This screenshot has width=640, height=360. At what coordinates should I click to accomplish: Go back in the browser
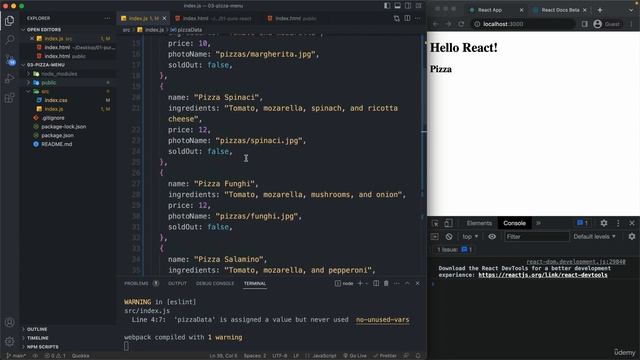coord(436,24)
